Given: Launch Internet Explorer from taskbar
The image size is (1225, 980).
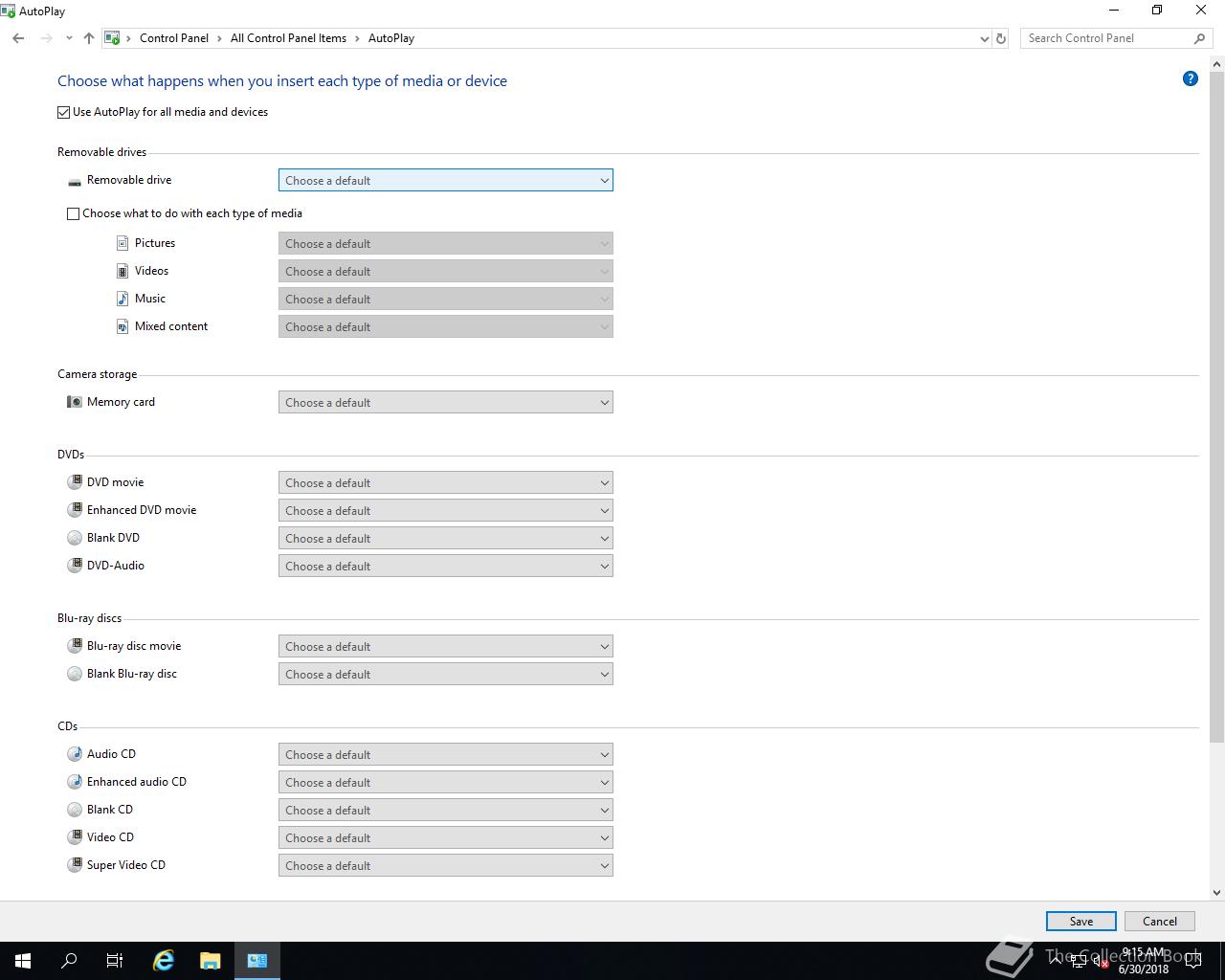Looking at the screenshot, I should click(x=164, y=961).
